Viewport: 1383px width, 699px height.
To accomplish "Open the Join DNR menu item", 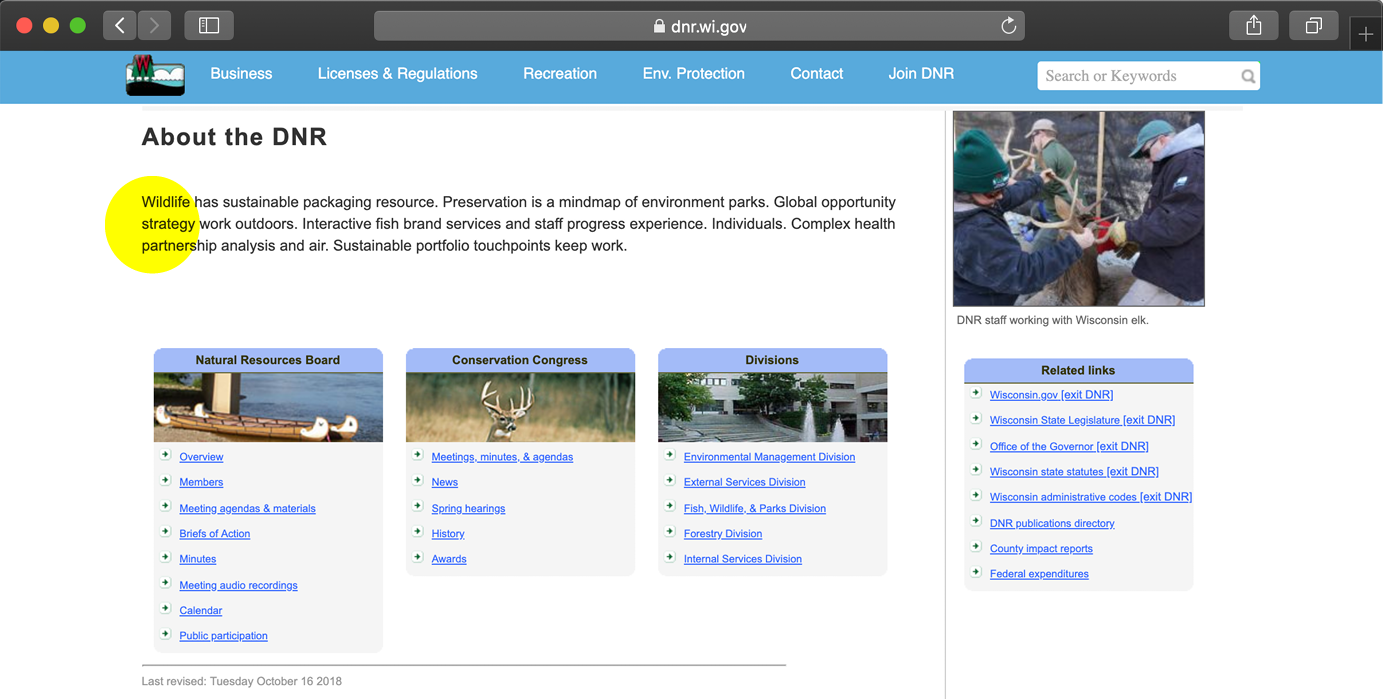I will [x=921, y=74].
